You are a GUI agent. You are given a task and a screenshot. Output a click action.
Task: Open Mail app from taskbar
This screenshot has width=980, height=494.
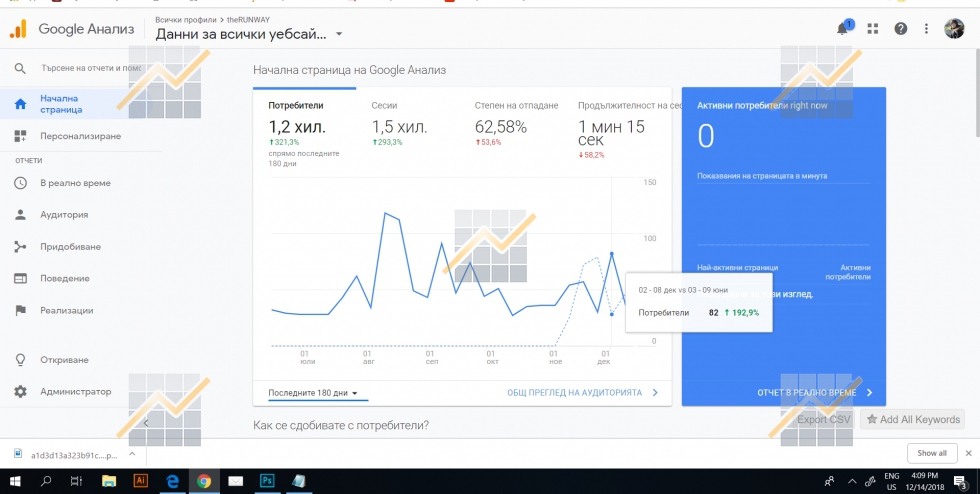236,481
